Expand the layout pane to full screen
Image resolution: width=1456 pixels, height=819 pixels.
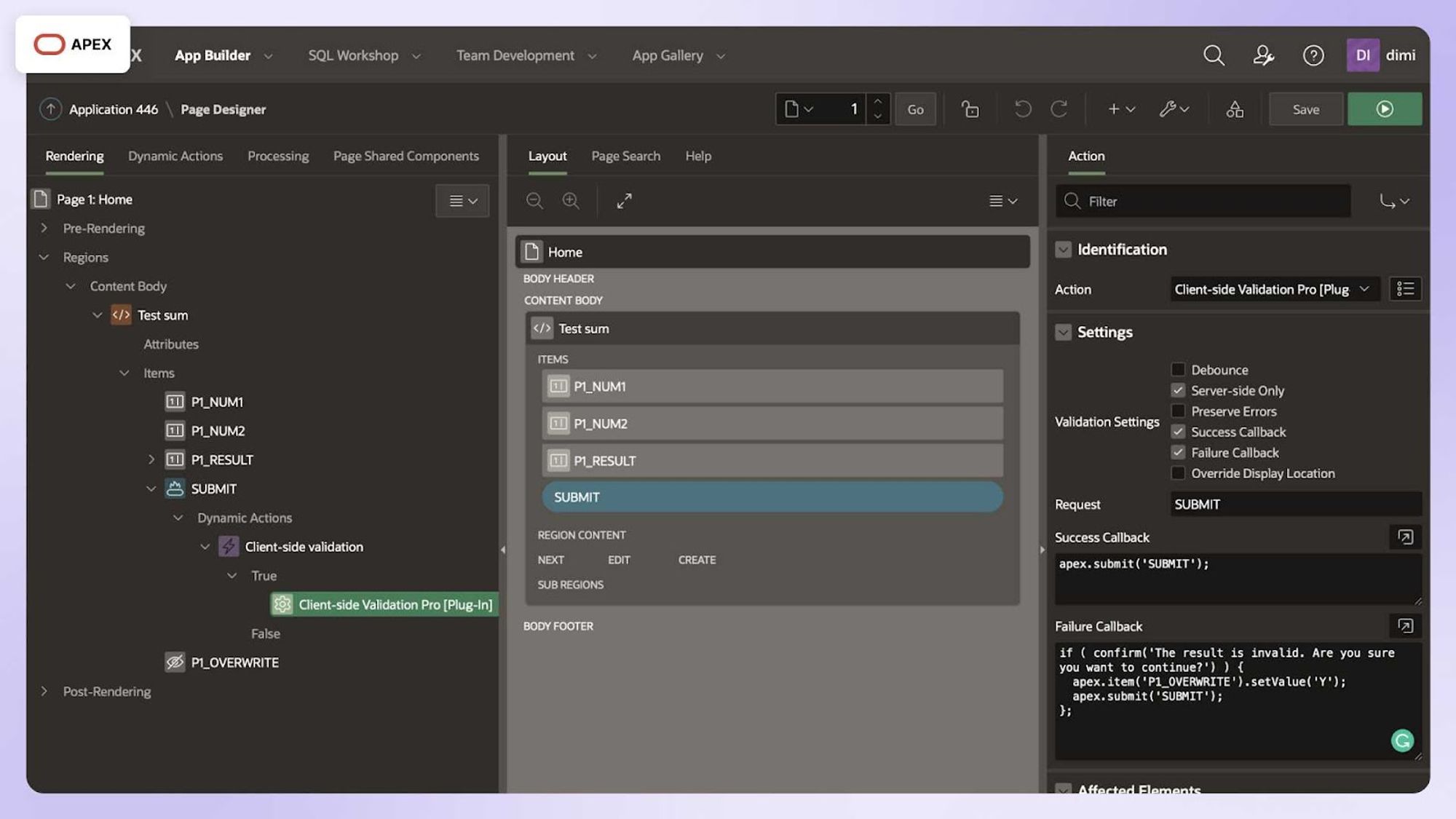[x=624, y=201]
